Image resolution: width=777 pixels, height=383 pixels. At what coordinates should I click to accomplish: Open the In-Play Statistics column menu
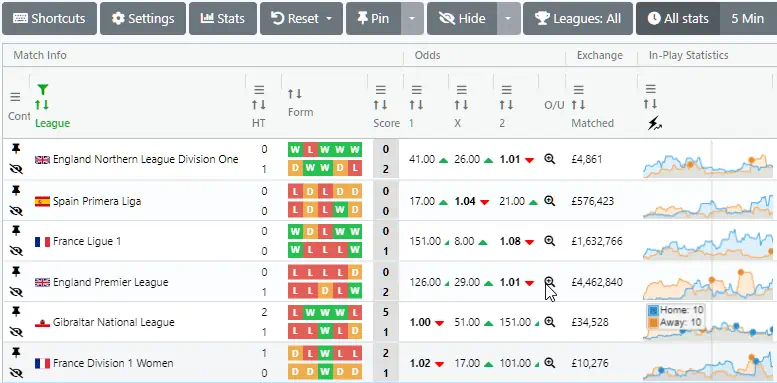pyautogui.click(x=651, y=89)
